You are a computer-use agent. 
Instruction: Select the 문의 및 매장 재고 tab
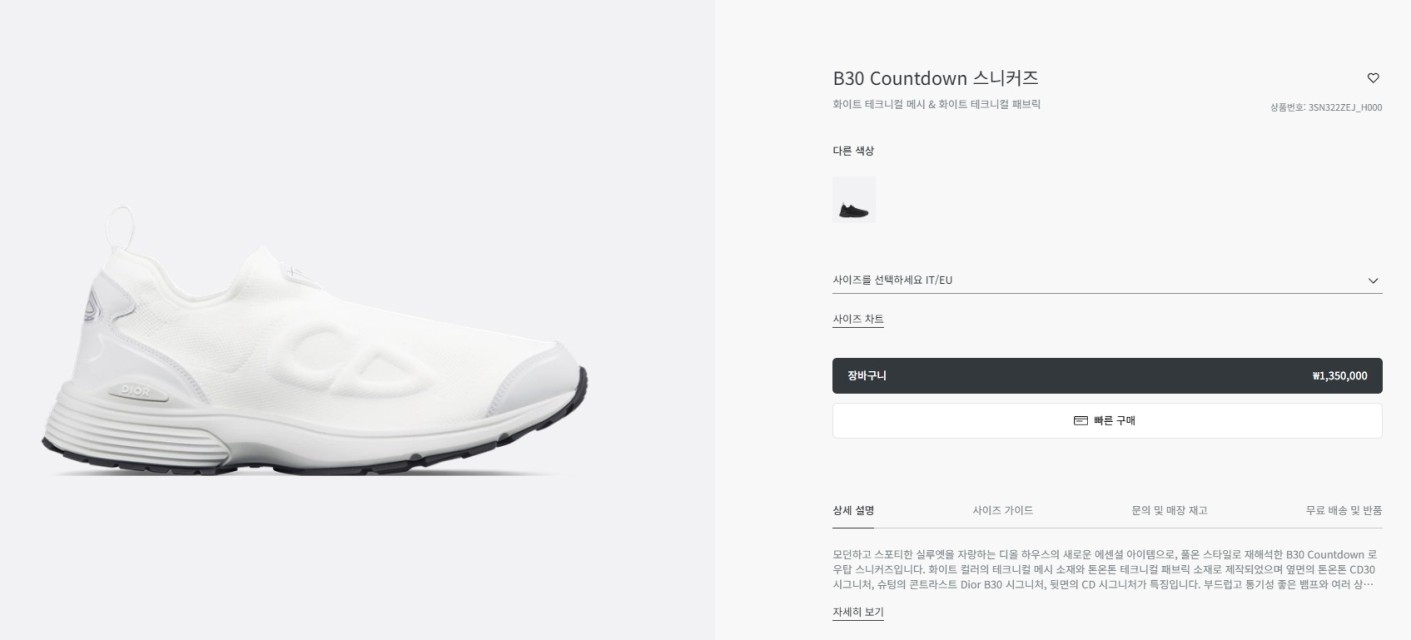coord(1169,510)
